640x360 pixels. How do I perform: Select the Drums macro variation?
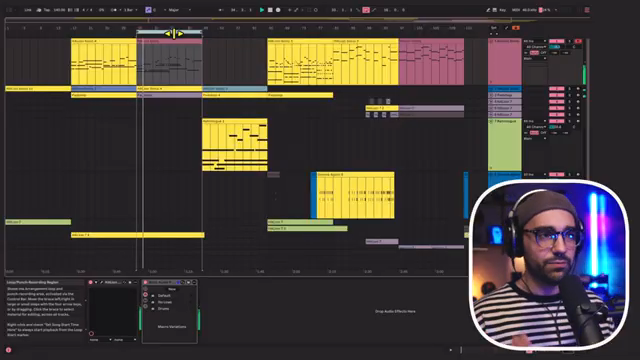tap(163, 309)
